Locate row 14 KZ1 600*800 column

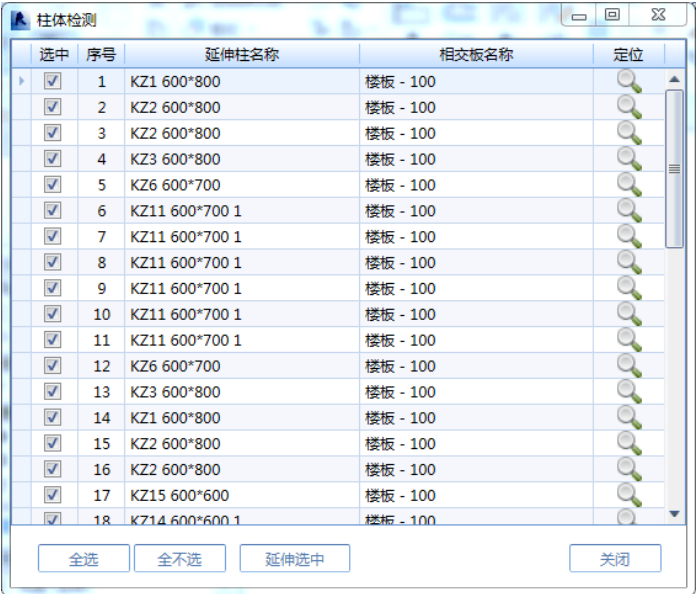[x=629, y=418]
